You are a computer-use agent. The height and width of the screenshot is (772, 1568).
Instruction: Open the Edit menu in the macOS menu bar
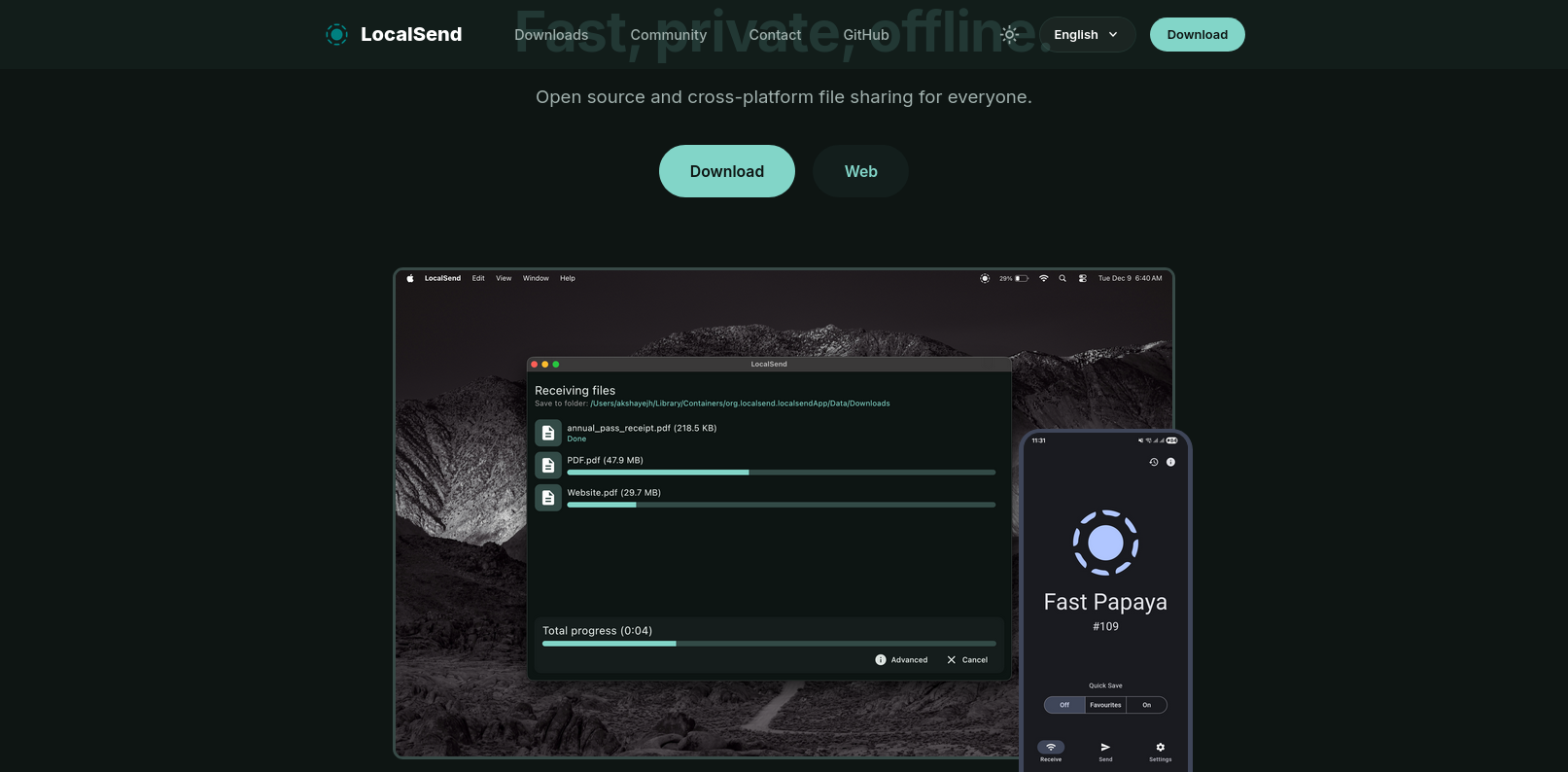click(x=478, y=278)
